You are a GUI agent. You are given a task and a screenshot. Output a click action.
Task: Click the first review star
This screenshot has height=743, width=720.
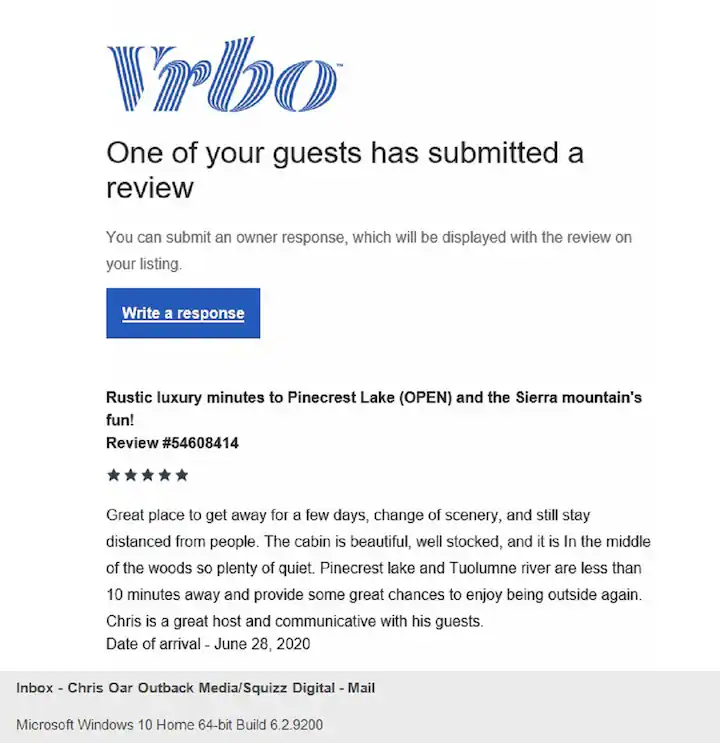(x=113, y=475)
